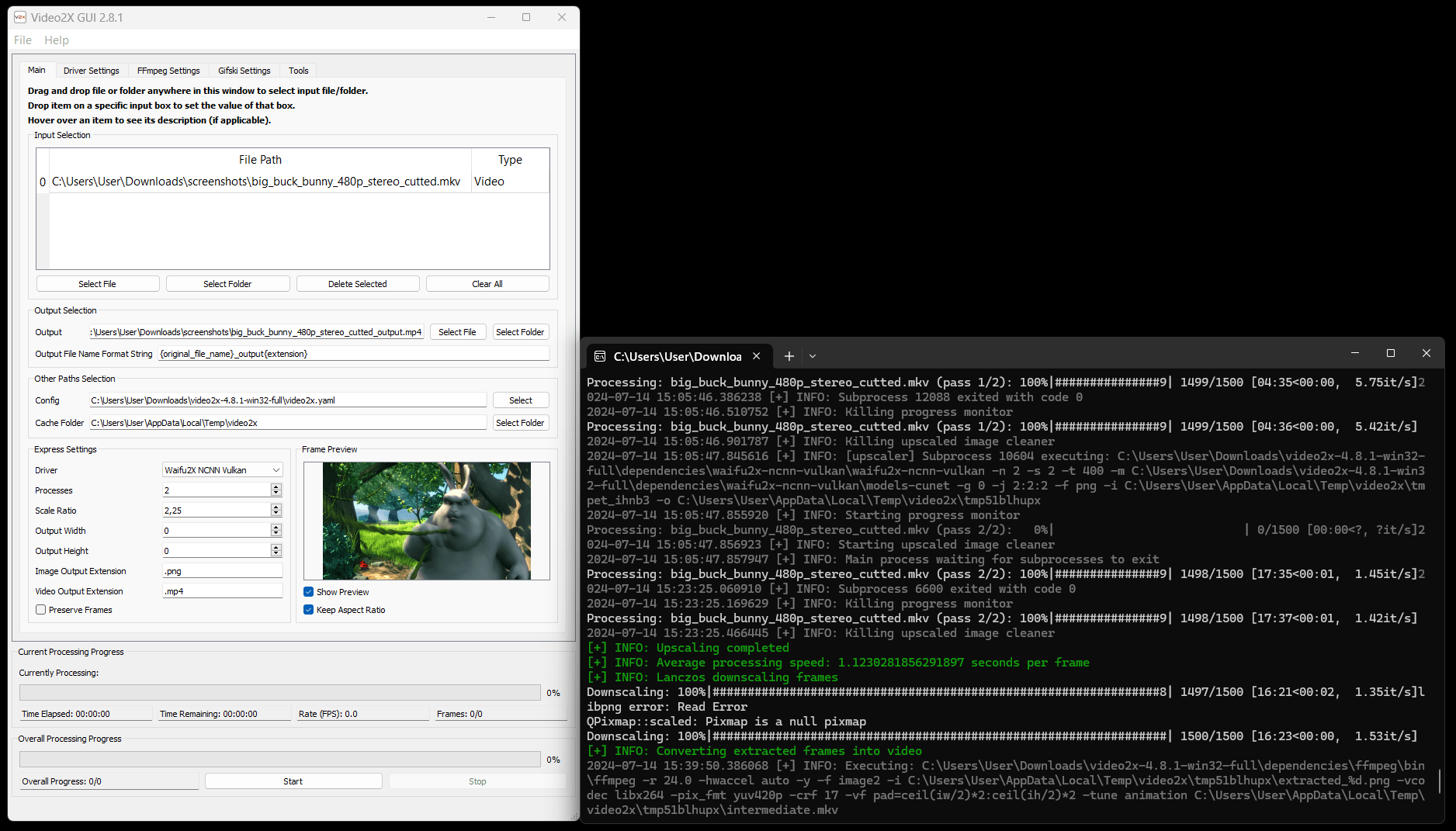1456x831 pixels.
Task: Expand the terminal profiles dropdown chevron
Action: (x=813, y=356)
